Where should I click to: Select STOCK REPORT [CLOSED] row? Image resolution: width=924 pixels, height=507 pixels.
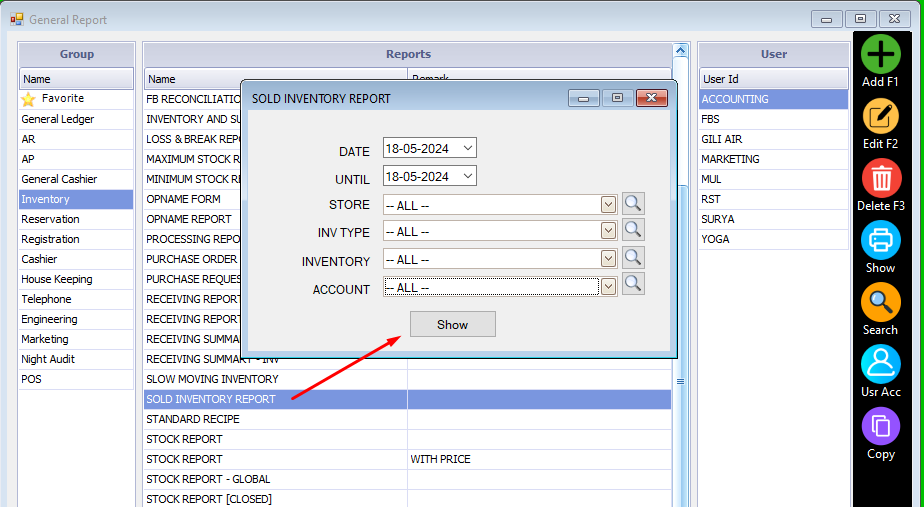(407, 499)
